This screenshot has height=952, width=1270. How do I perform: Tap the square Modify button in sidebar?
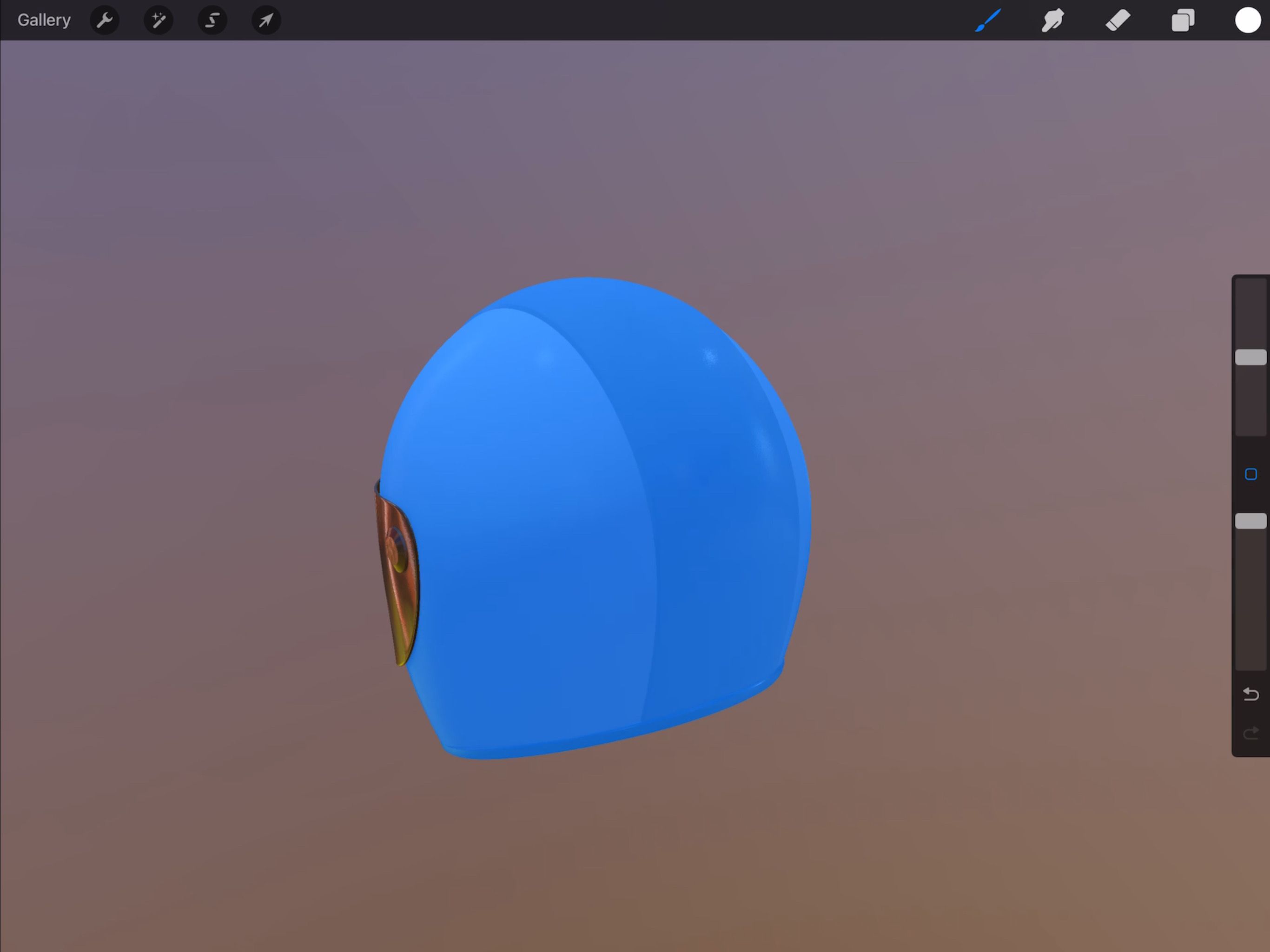[x=1251, y=474]
